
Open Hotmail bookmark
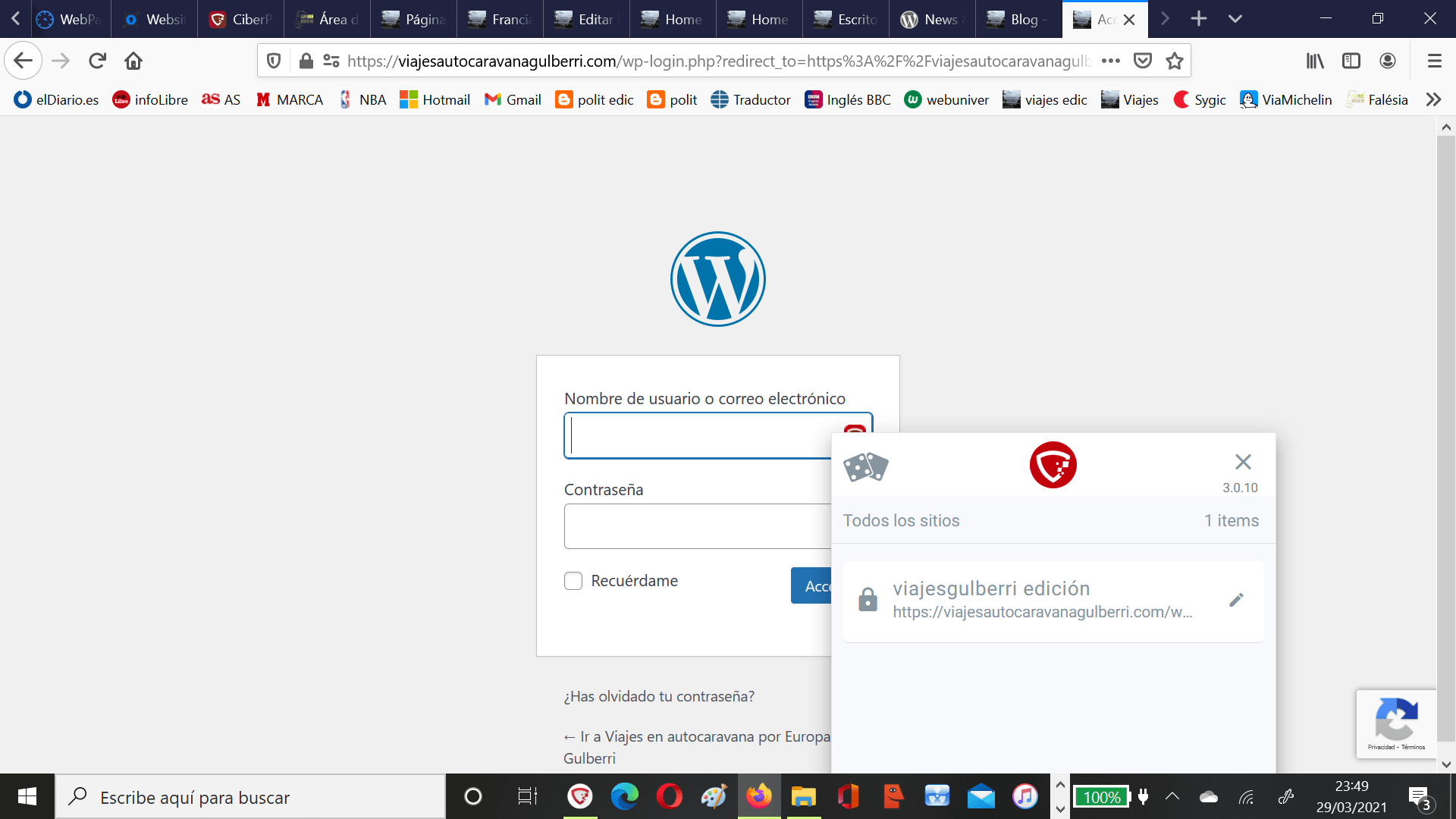(435, 99)
